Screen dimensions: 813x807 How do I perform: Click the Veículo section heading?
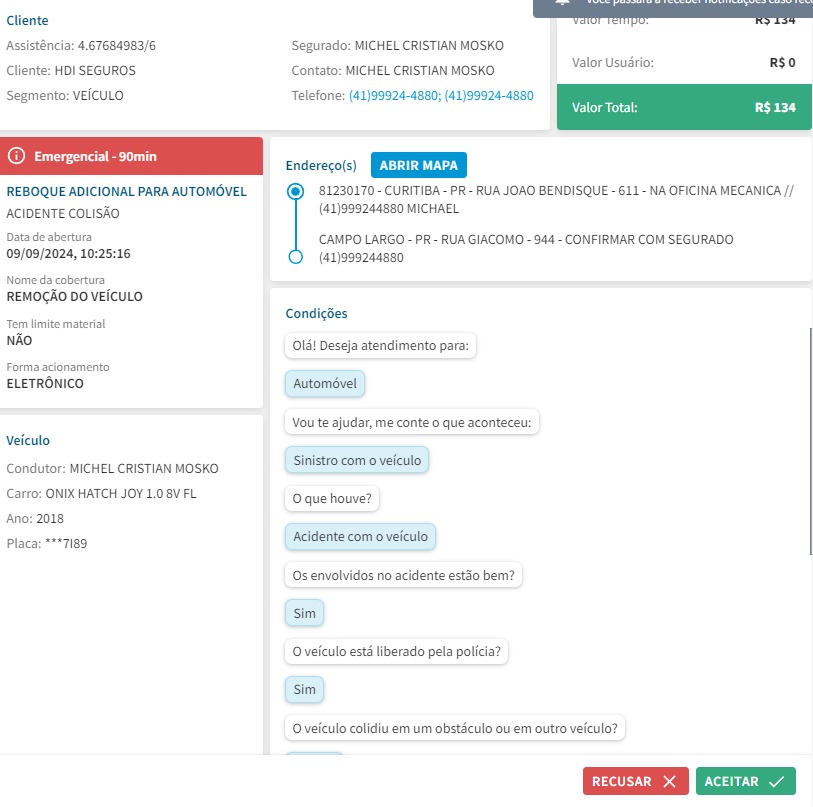click(28, 440)
